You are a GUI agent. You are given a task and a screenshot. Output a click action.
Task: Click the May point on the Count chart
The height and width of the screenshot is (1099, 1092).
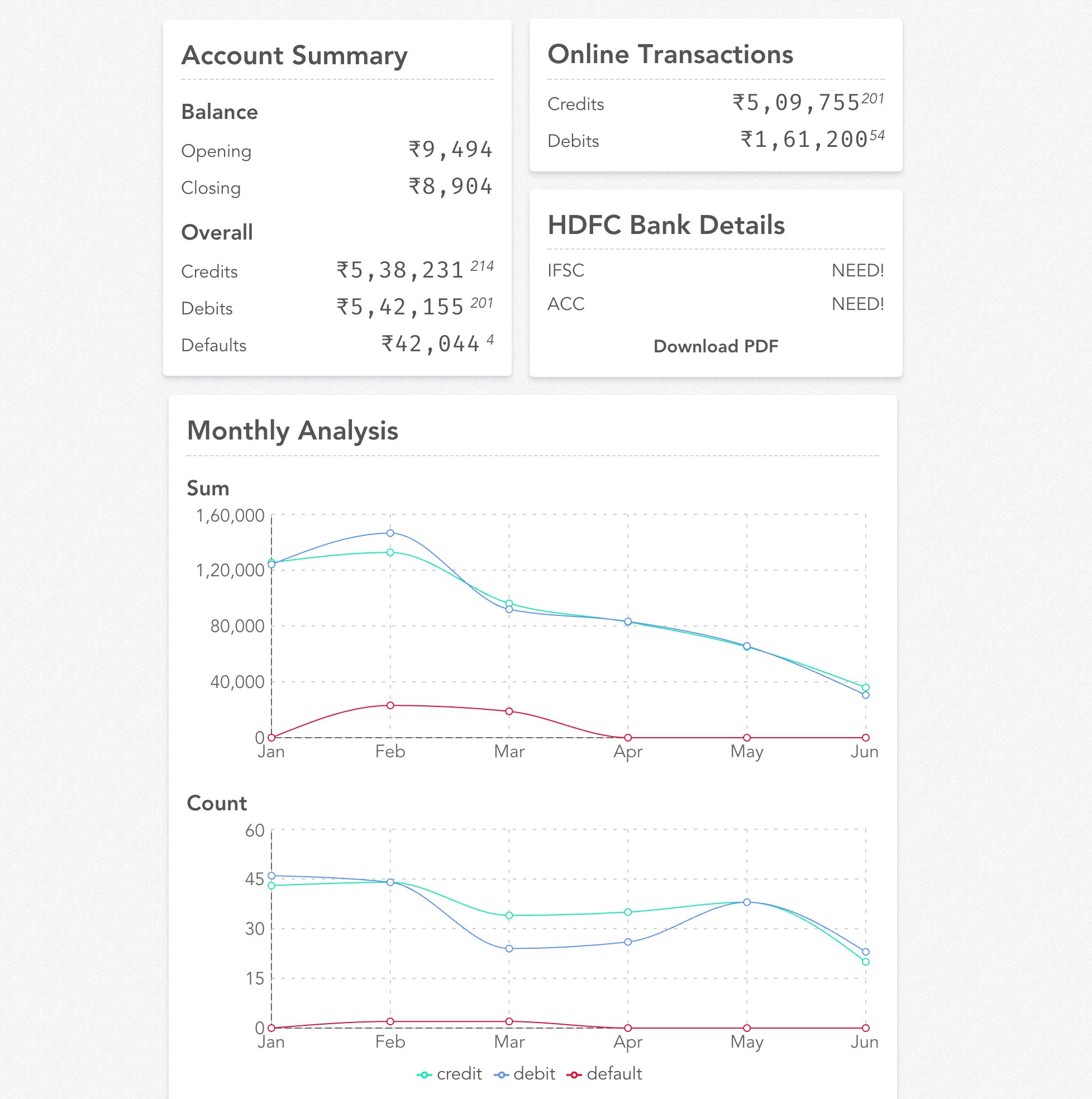click(x=747, y=902)
